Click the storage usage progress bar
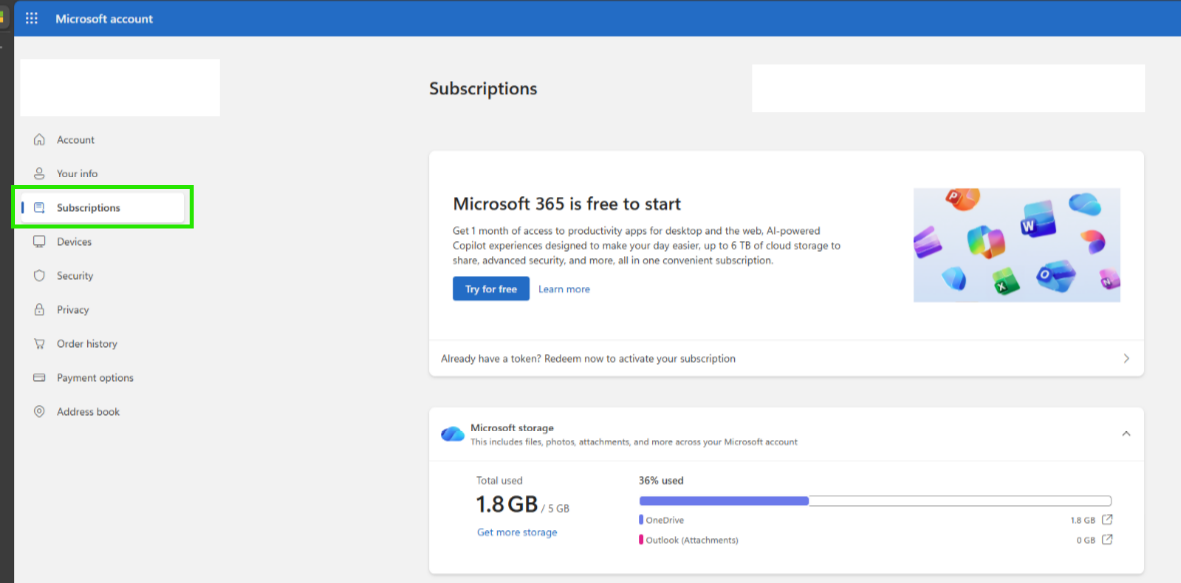Viewport: 1181px width, 583px height. 875,501
